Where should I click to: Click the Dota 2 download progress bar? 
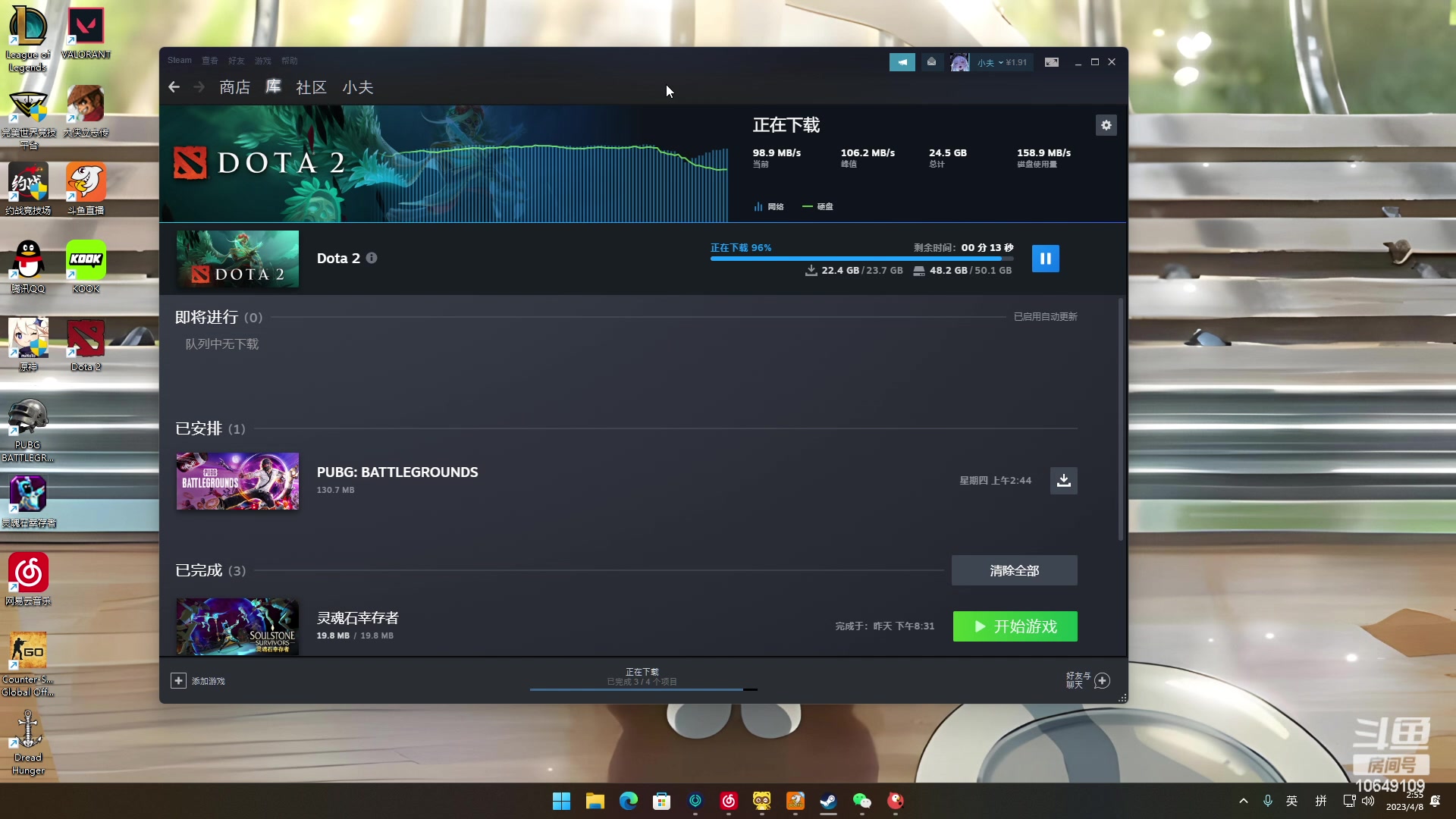pyautogui.click(x=861, y=259)
